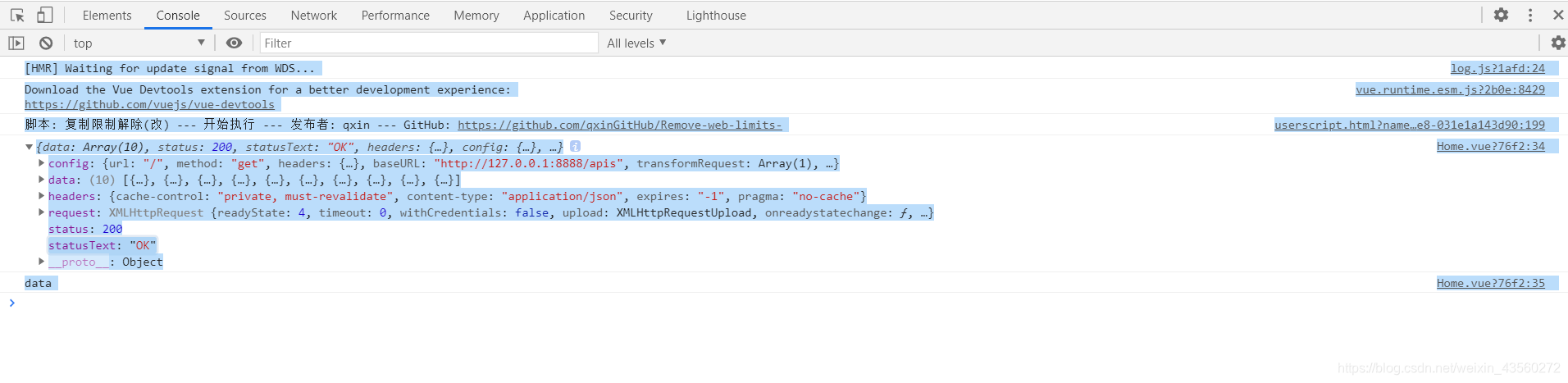Image resolution: width=1568 pixels, height=383 pixels.
Task: Click the logged 'data' message text
Action: 38,283
